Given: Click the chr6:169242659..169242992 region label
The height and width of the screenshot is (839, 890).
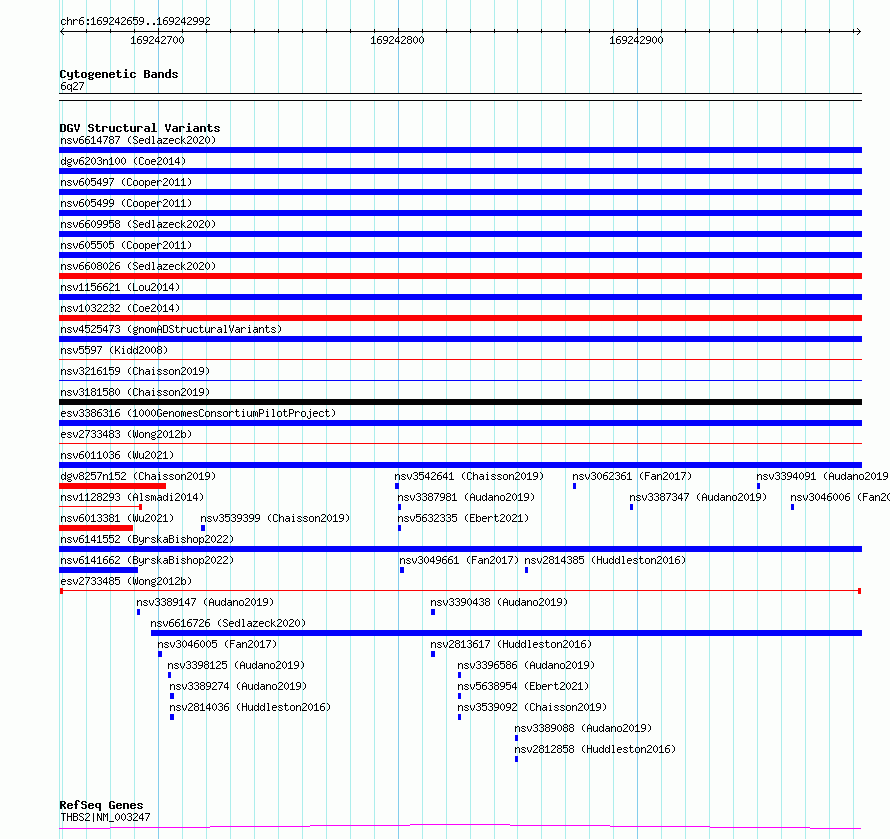Looking at the screenshot, I should click(x=135, y=21).
